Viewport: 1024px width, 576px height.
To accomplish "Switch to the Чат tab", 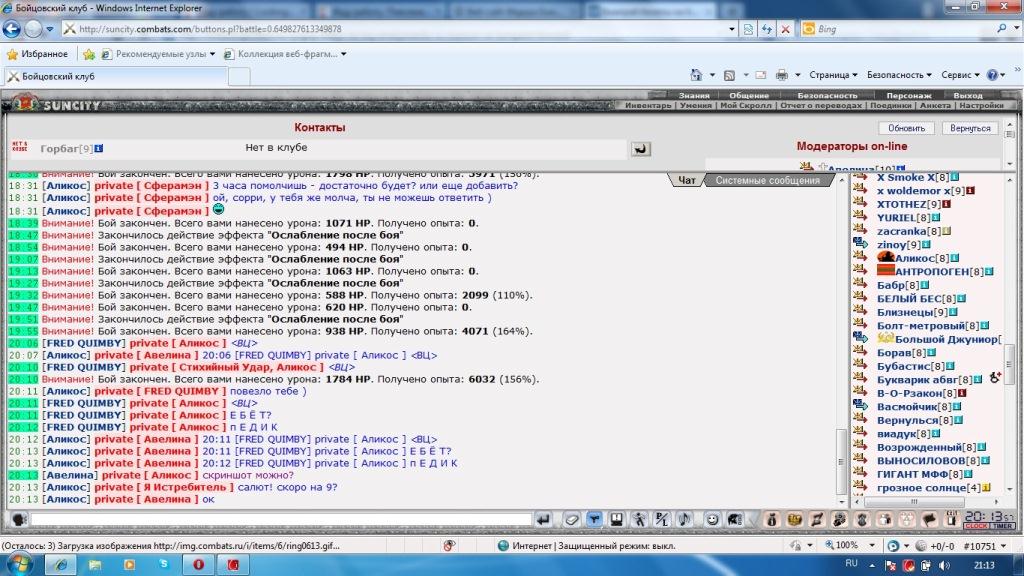I will 686,180.
